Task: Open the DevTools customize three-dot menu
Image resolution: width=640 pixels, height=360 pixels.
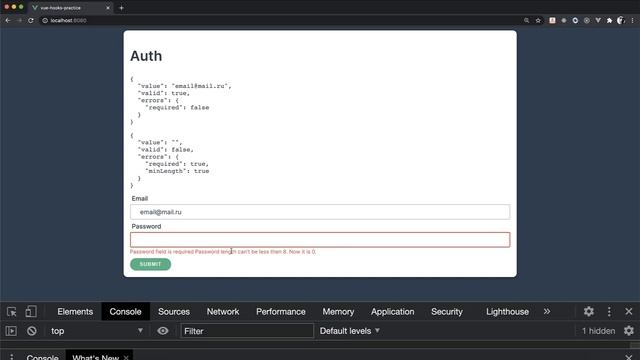Action: [x=609, y=311]
